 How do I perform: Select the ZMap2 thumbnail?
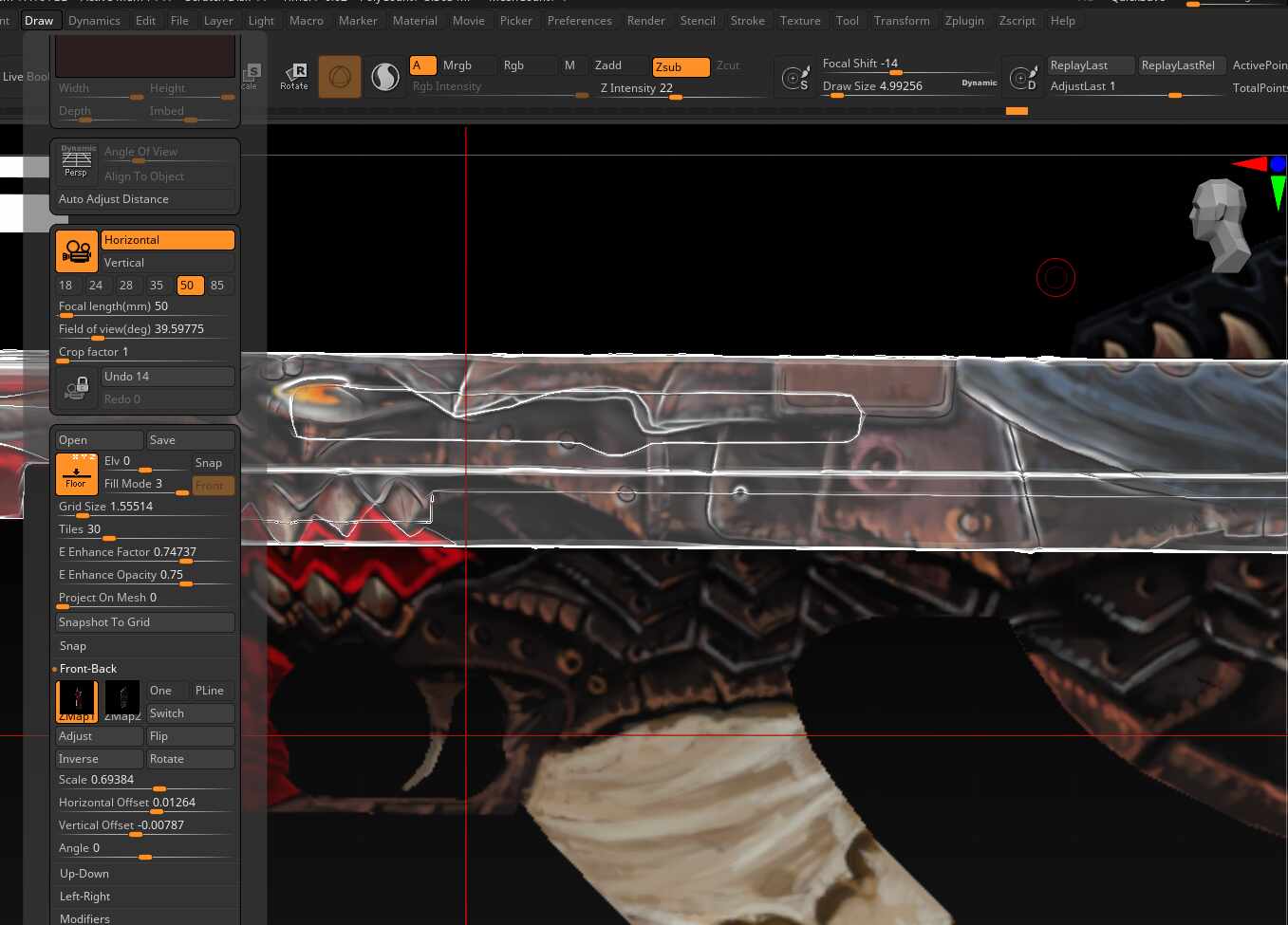[122, 698]
